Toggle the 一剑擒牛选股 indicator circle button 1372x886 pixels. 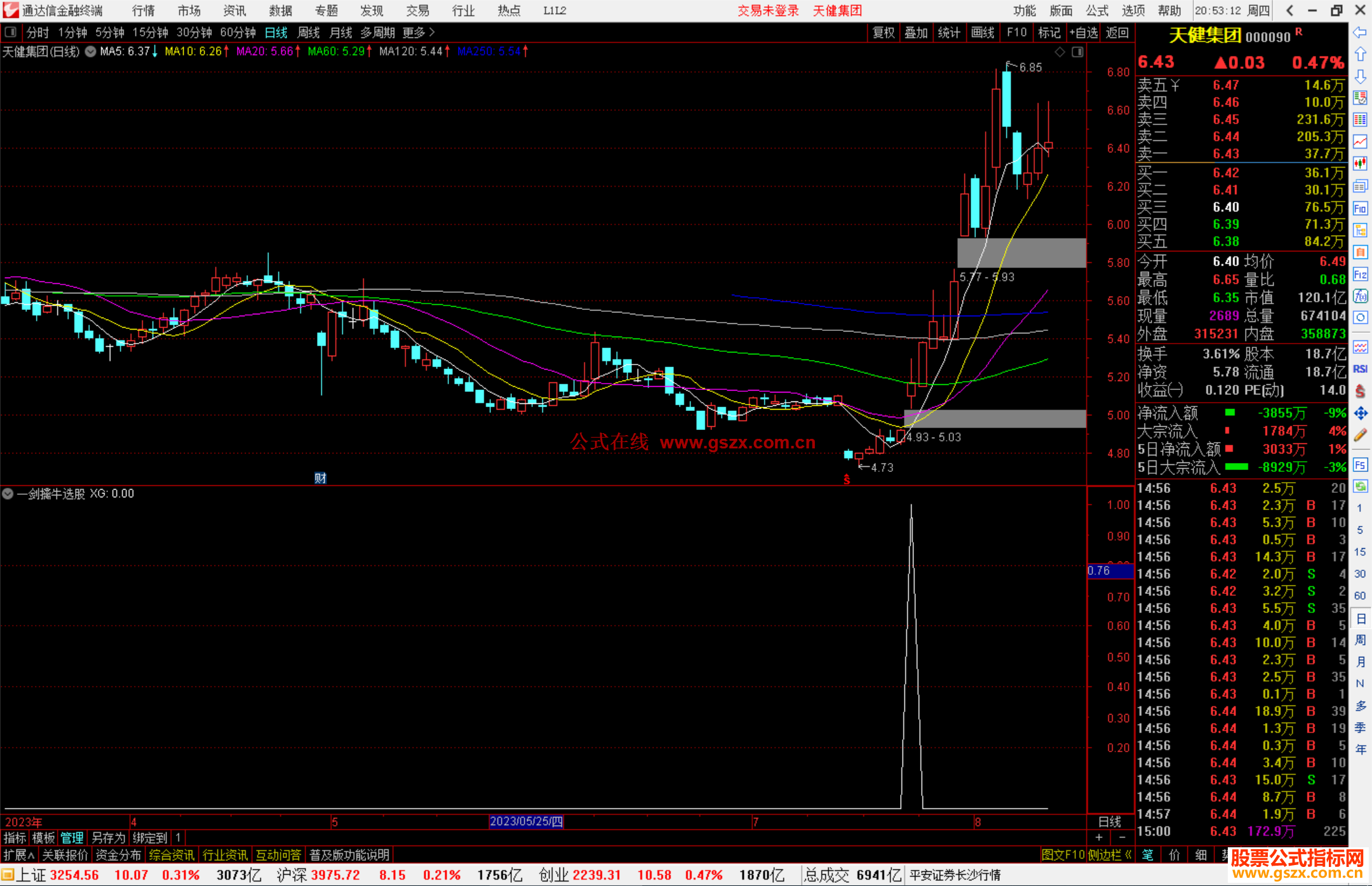tap(8, 493)
